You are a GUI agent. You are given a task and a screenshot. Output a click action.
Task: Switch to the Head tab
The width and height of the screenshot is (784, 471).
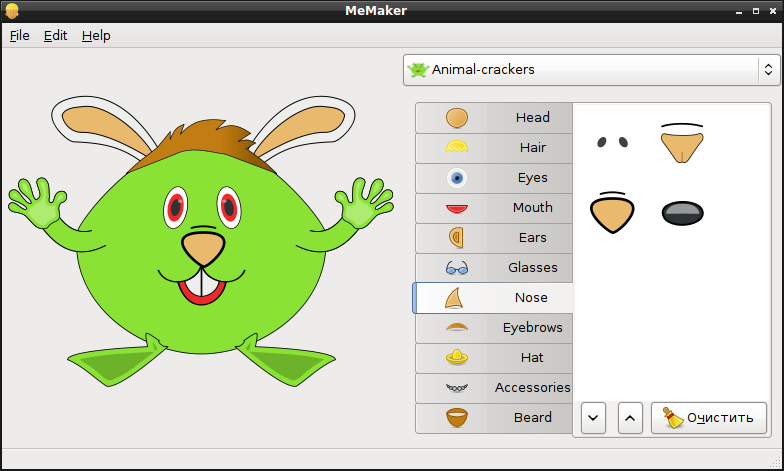coord(494,118)
